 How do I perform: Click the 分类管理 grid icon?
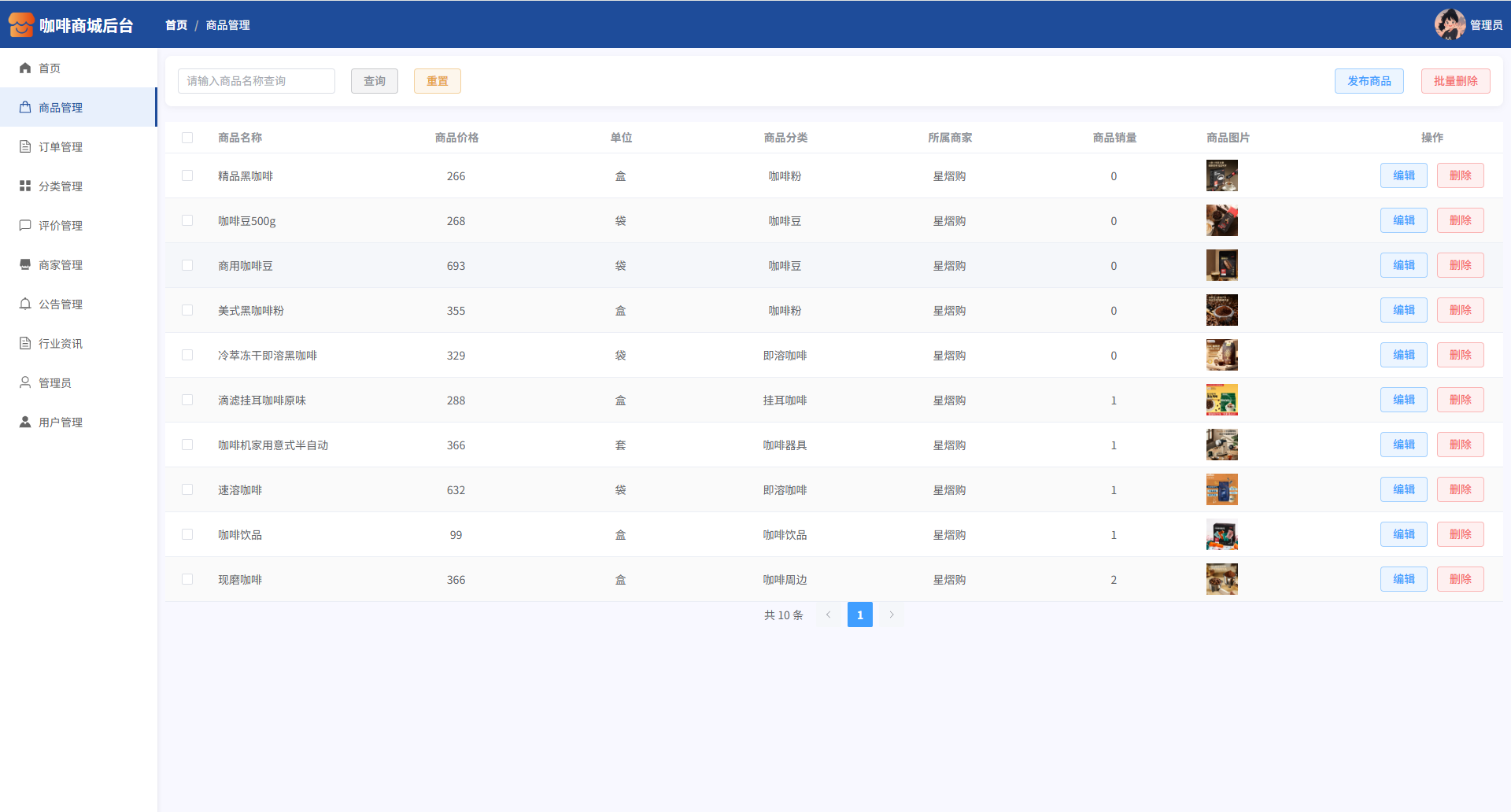coord(25,186)
